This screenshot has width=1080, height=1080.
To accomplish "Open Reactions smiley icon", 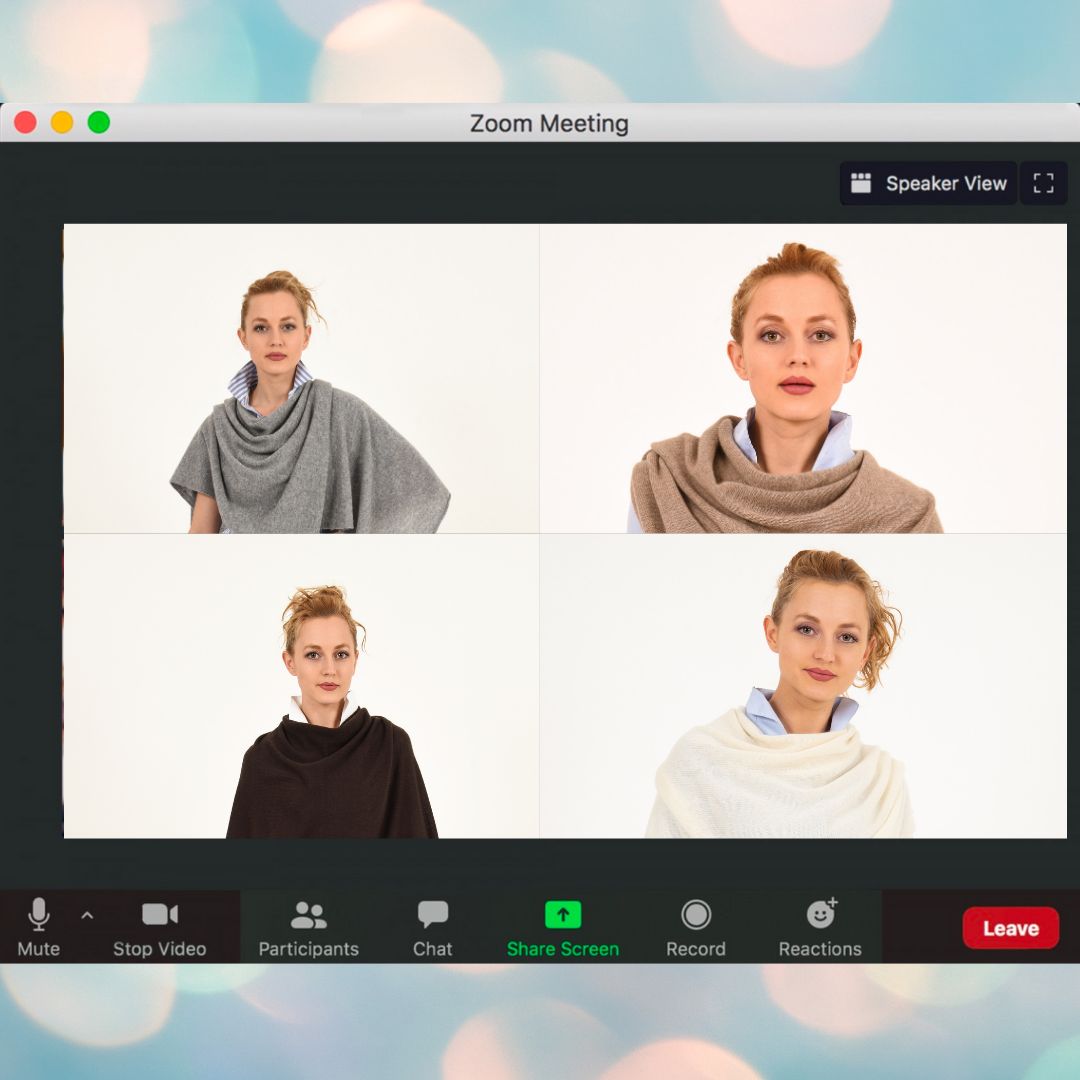I will tap(821, 913).
